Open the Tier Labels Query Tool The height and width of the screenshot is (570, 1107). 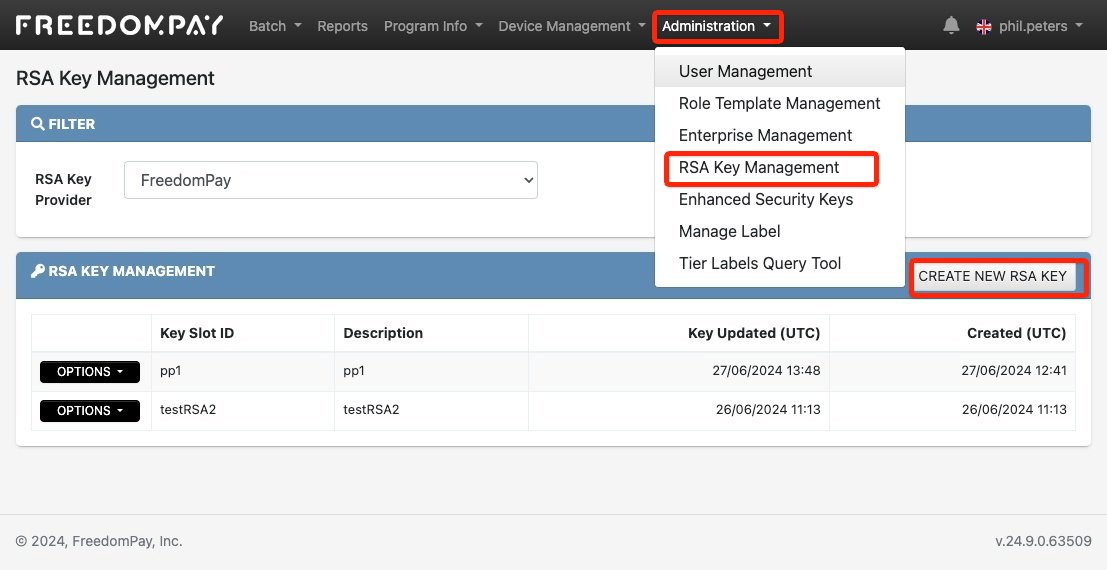point(779,263)
